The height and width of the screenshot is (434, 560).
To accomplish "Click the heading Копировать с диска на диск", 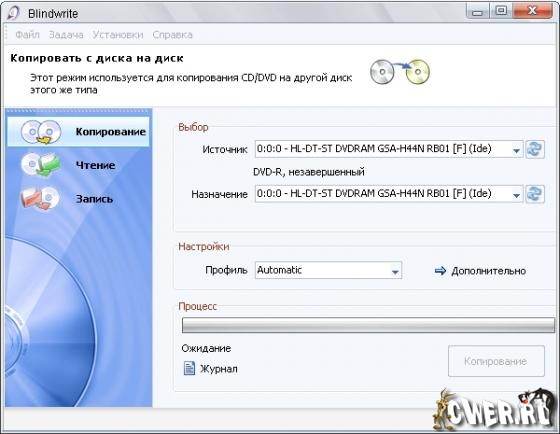I will [97, 58].
